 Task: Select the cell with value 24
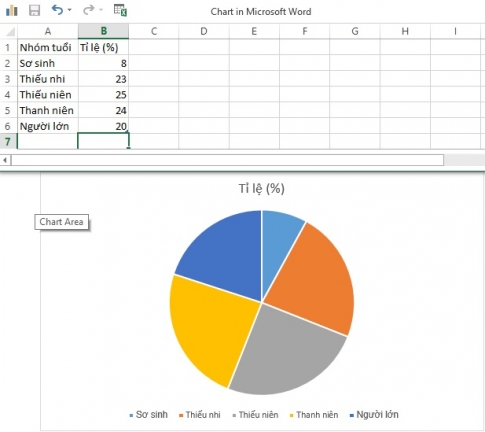pos(103,110)
